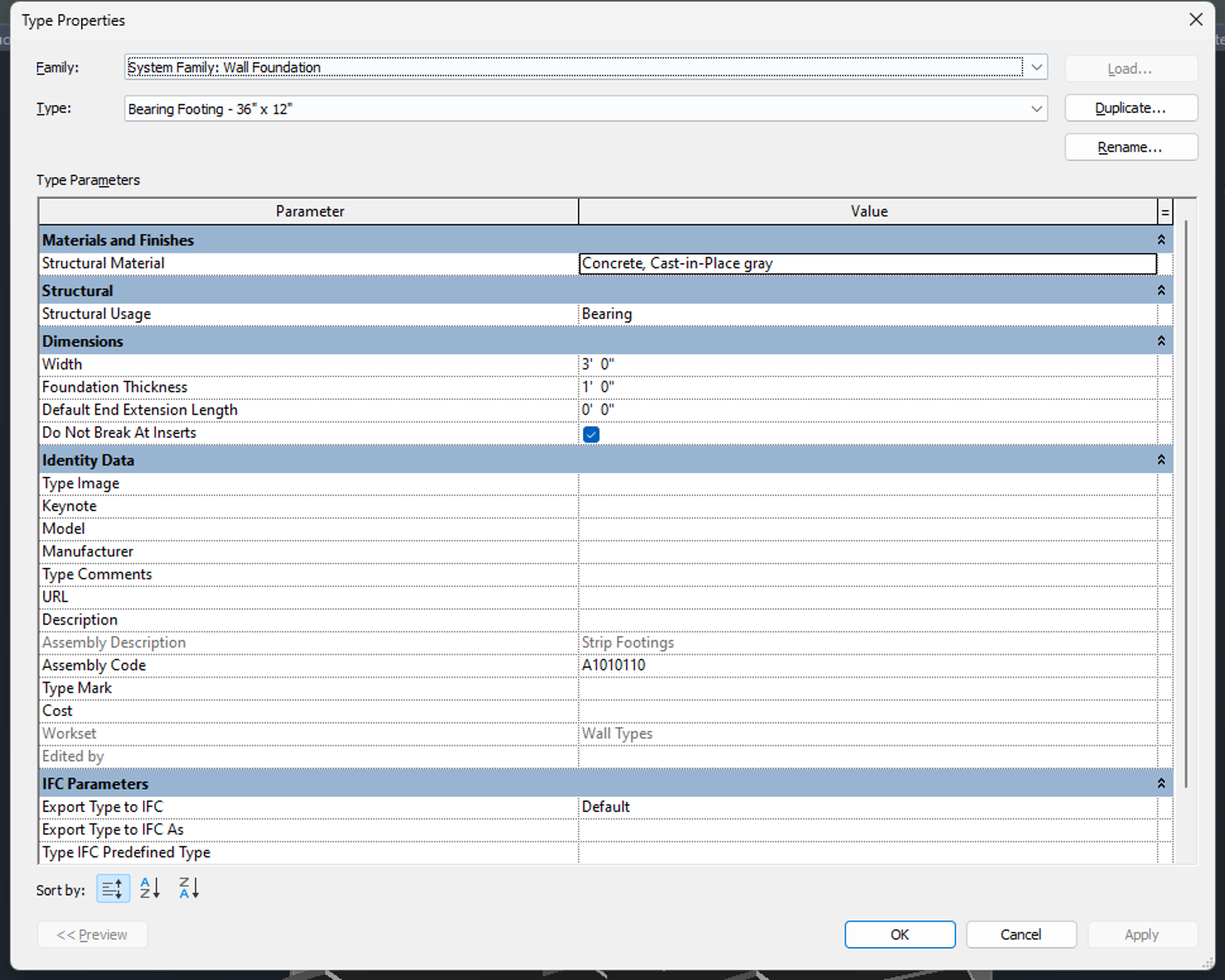Click the Manufacturer value cell

coord(867,552)
